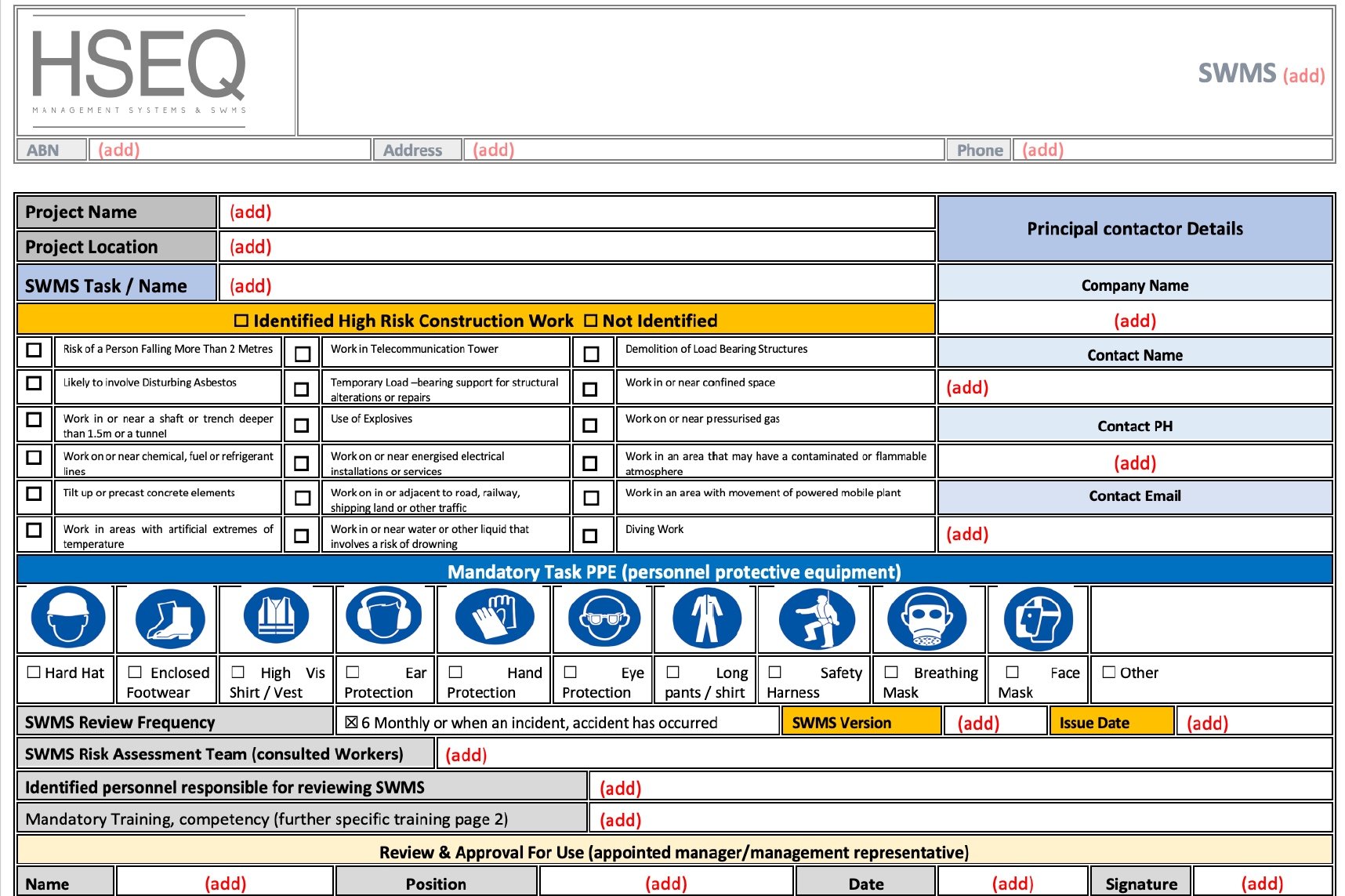Viewport: 1345px width, 896px height.
Task: Click the Contact Name (add) field
Action: pyautogui.click(x=1135, y=387)
